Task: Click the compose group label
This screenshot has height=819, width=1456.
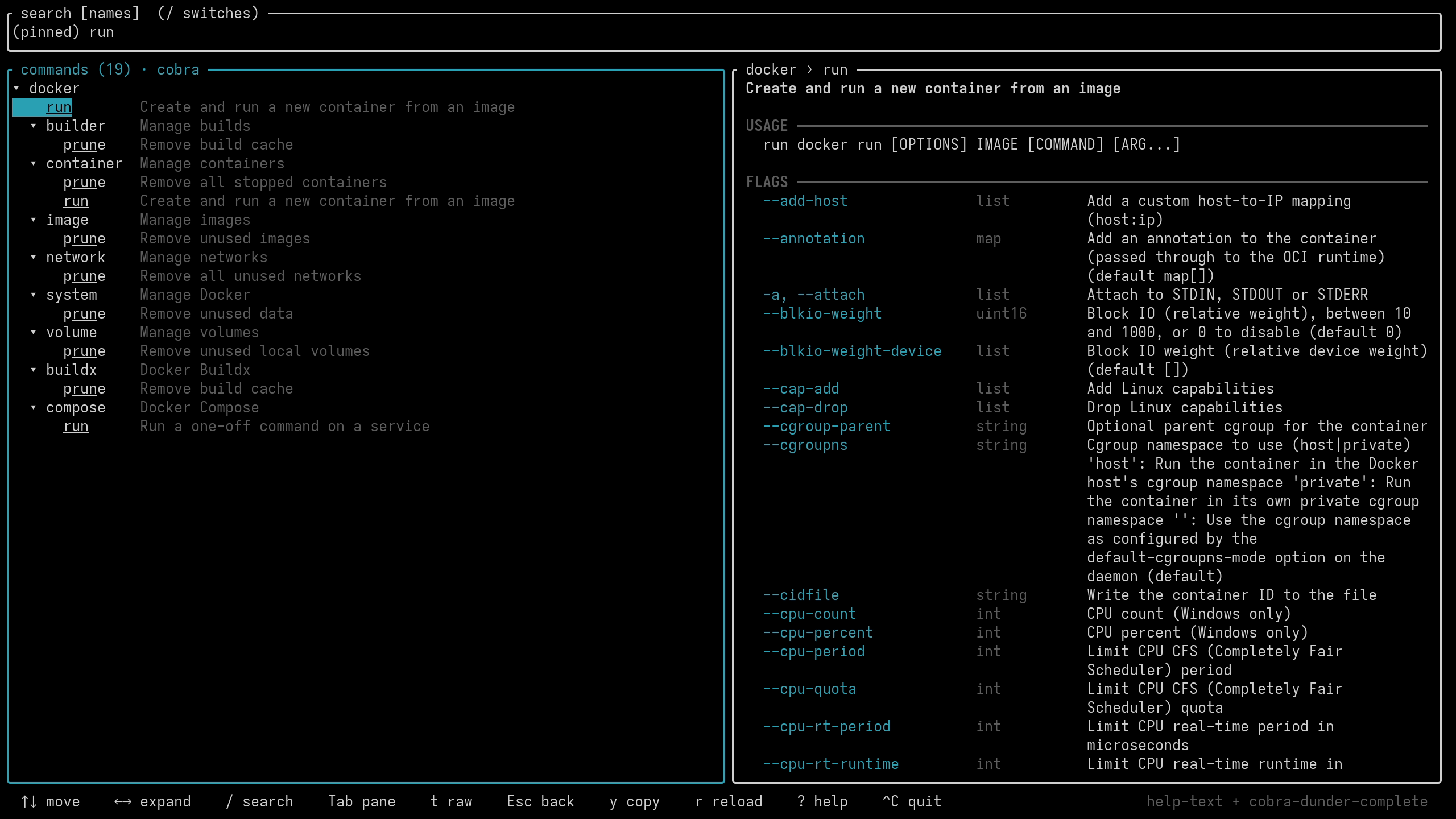Action: click(x=76, y=408)
